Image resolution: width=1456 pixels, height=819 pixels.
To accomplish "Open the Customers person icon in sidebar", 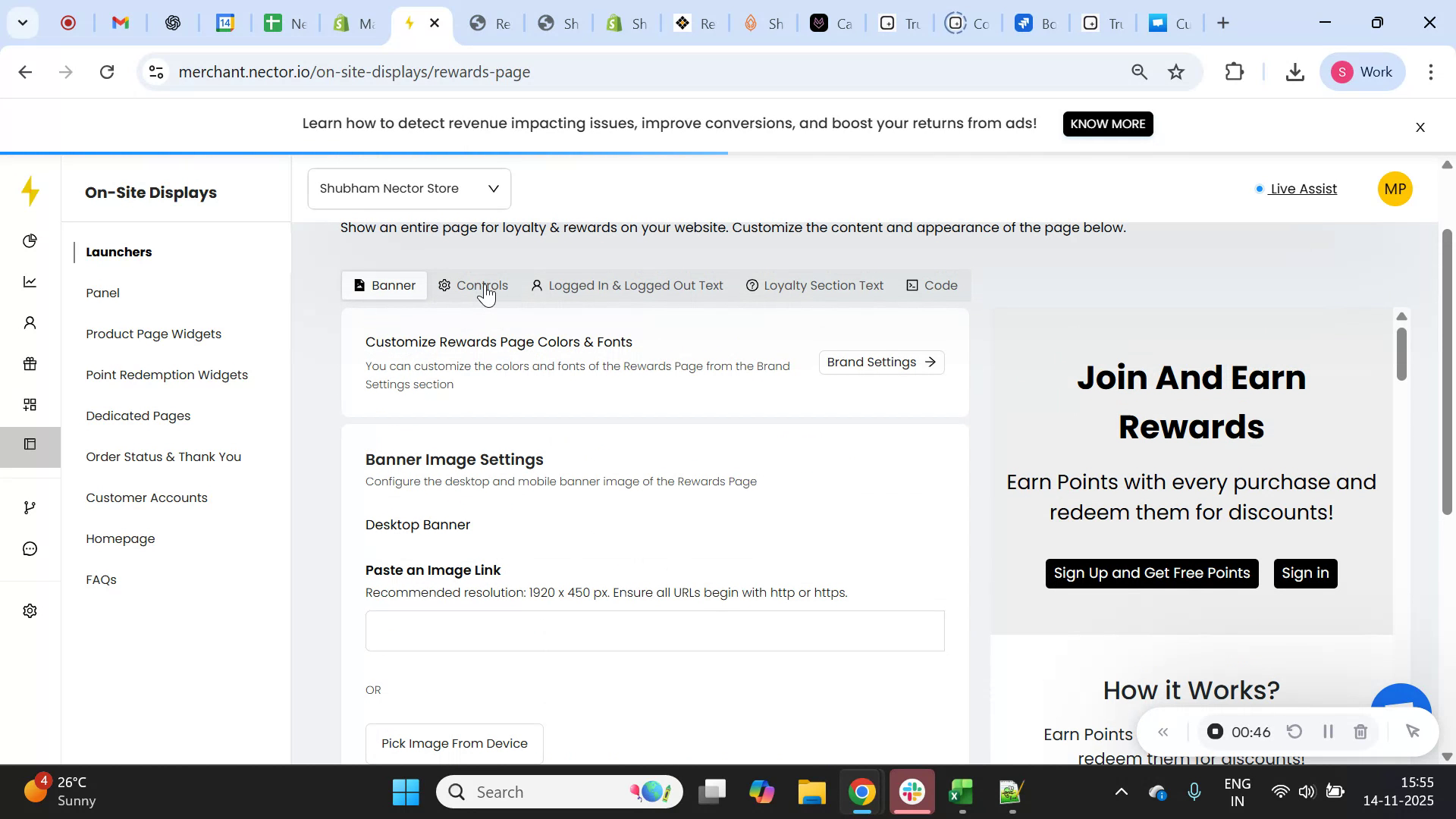I will pyautogui.click(x=30, y=322).
